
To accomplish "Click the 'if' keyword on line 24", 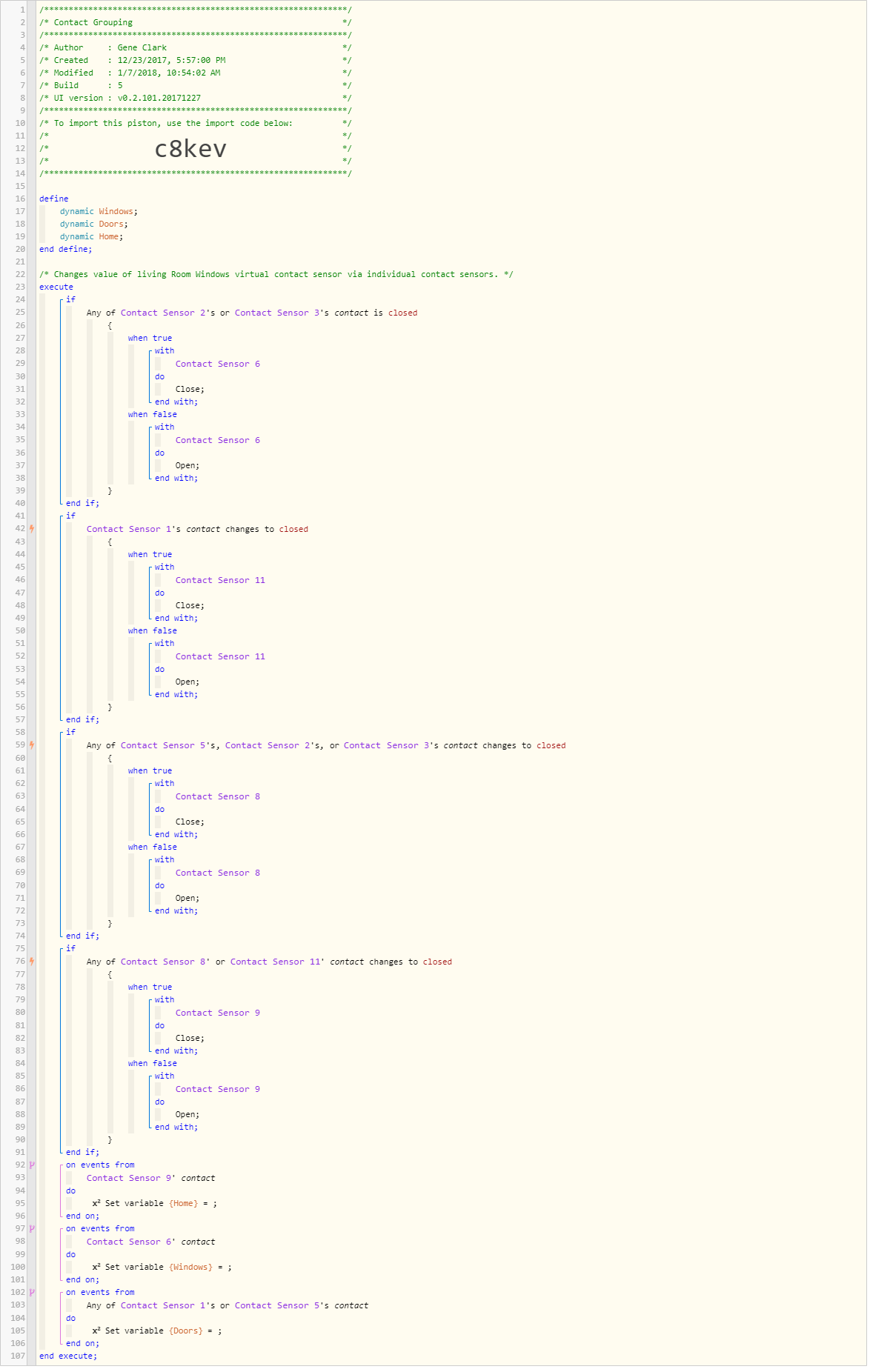I will click(x=70, y=299).
